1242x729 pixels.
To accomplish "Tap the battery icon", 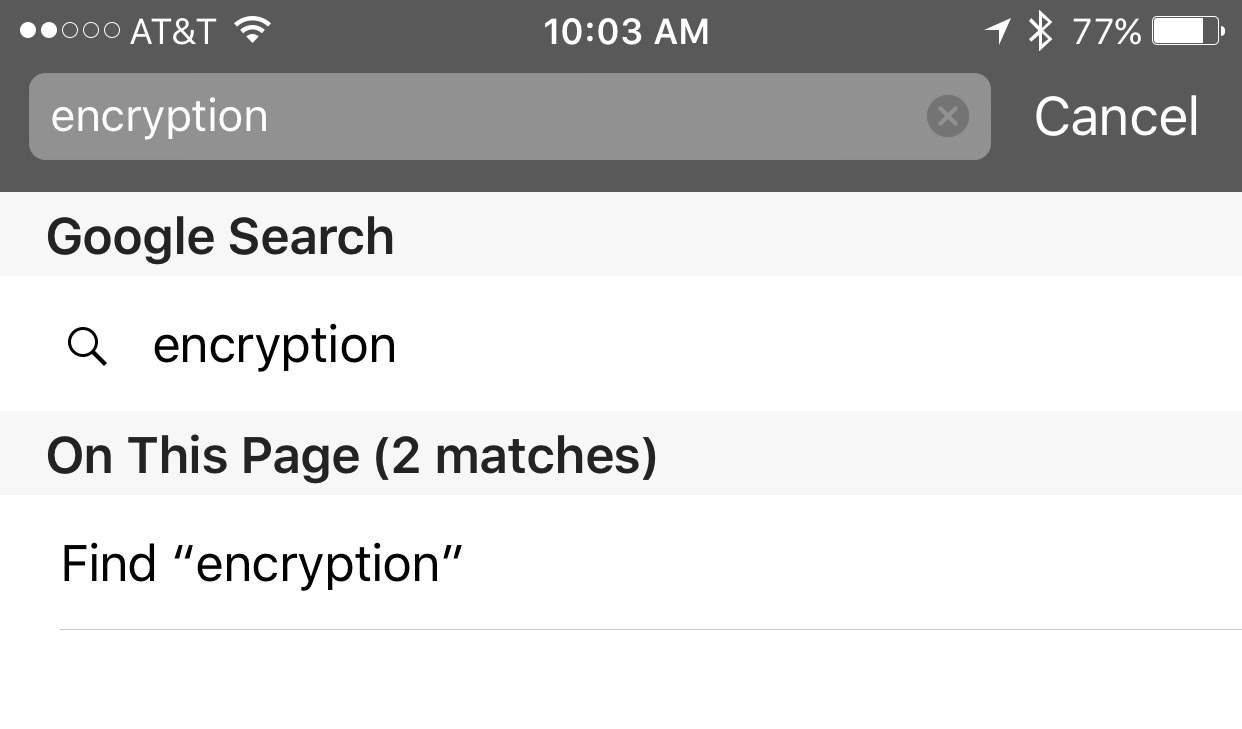I will 1188,31.
